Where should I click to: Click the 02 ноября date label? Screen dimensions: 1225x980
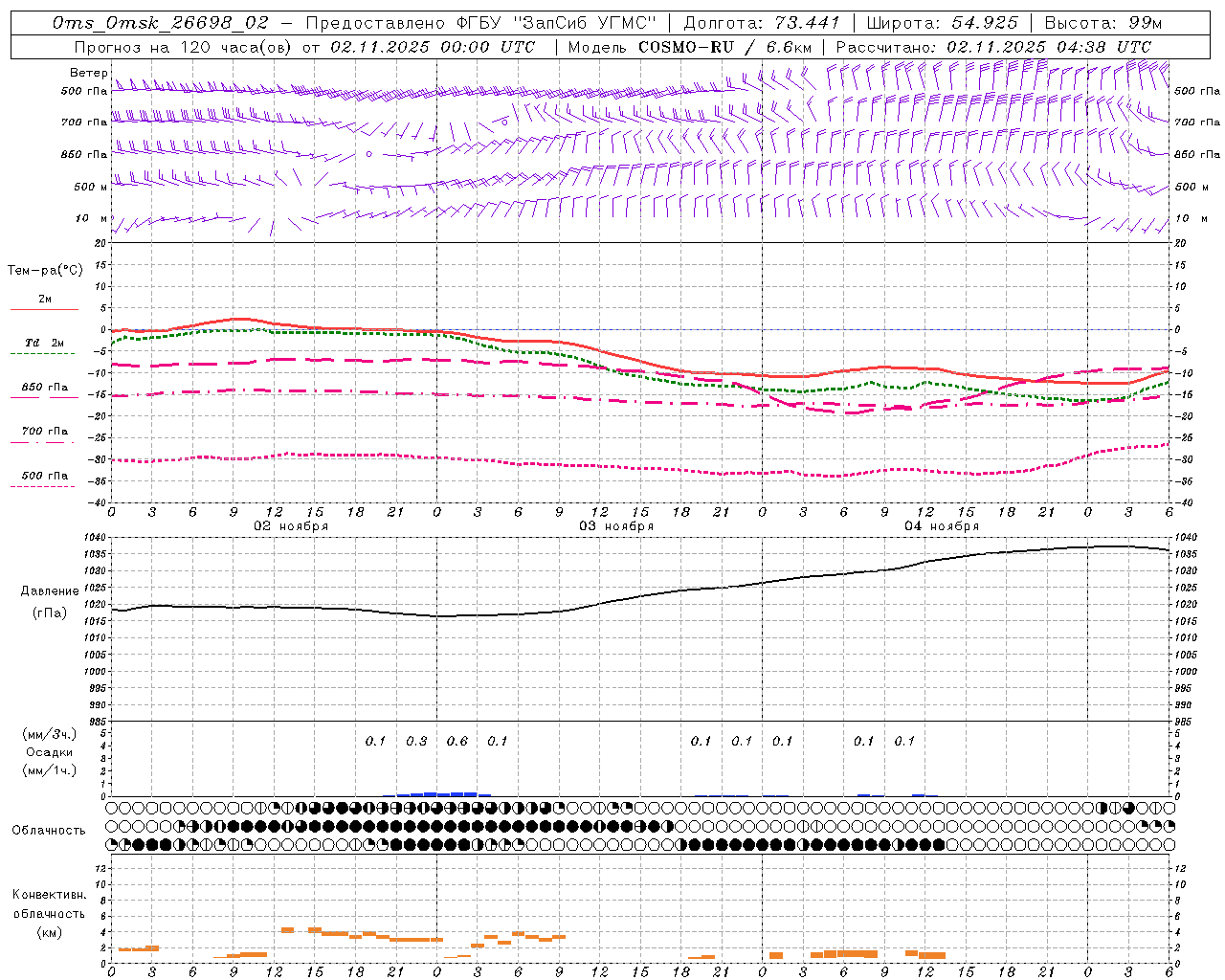pos(291,526)
